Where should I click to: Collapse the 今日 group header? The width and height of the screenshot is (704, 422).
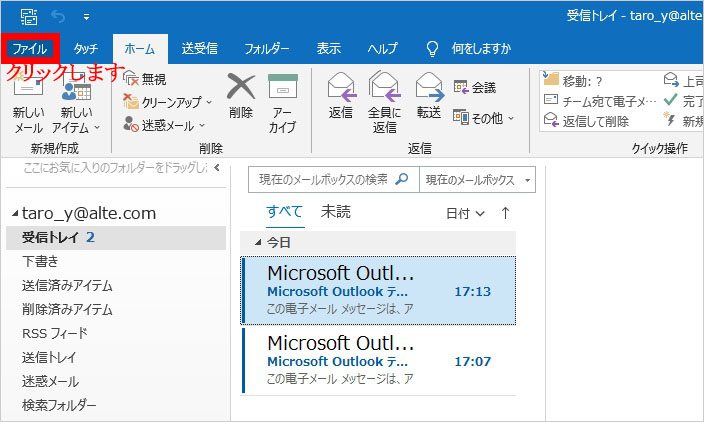[x=258, y=242]
